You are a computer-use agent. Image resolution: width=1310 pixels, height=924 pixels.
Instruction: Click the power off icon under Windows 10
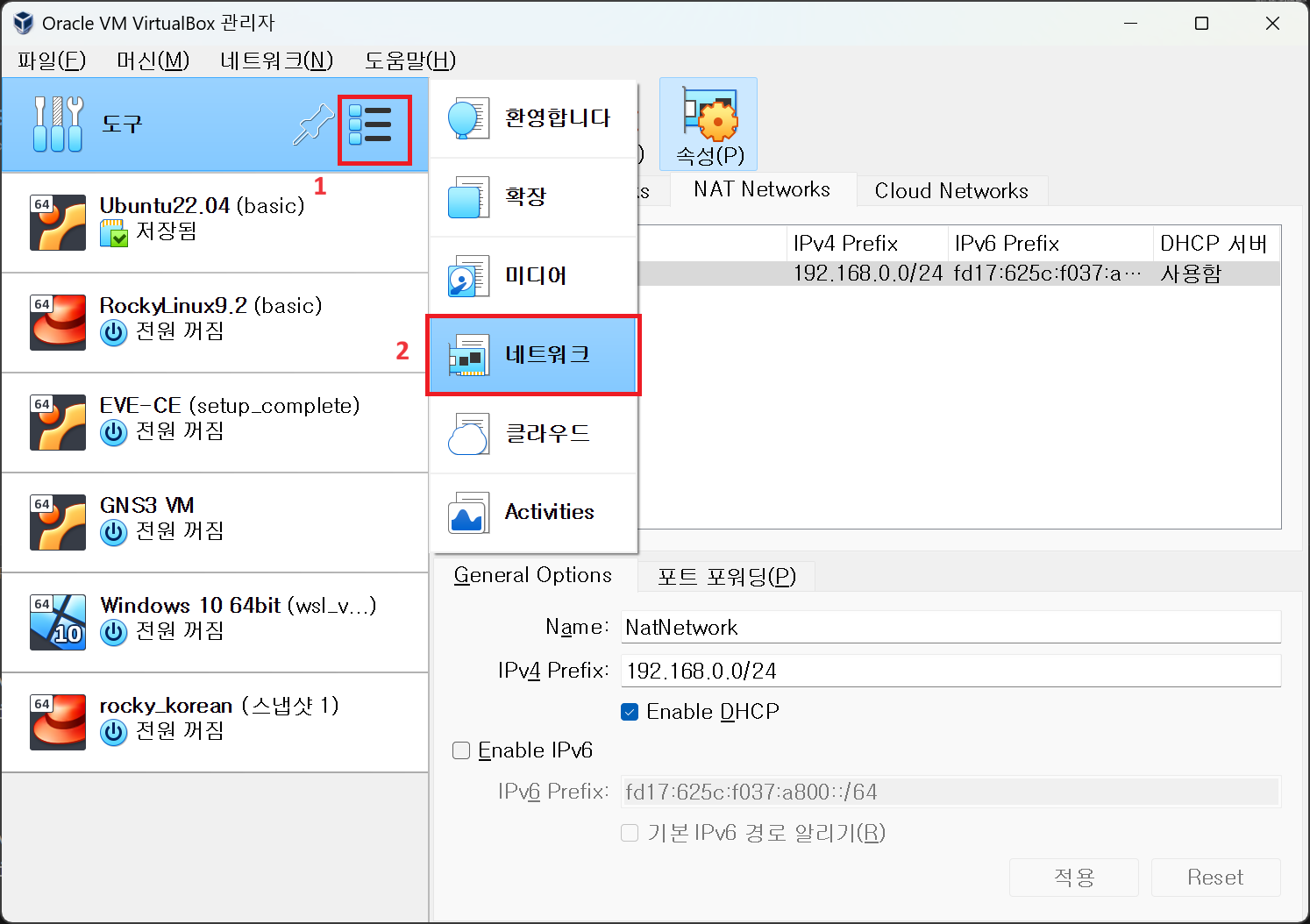[x=114, y=633]
